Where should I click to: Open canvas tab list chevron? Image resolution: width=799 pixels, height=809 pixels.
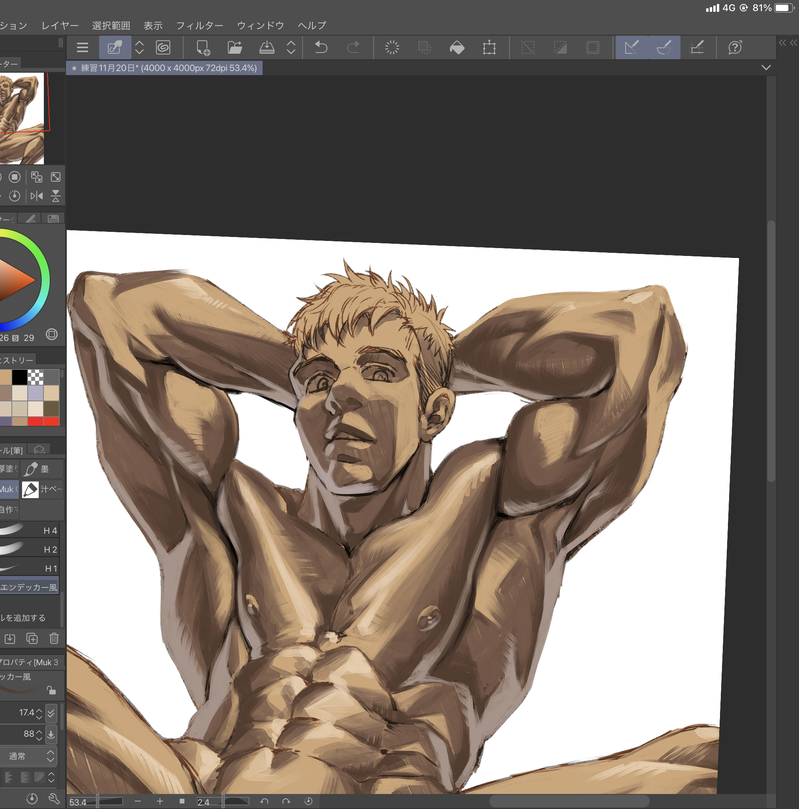coord(766,68)
